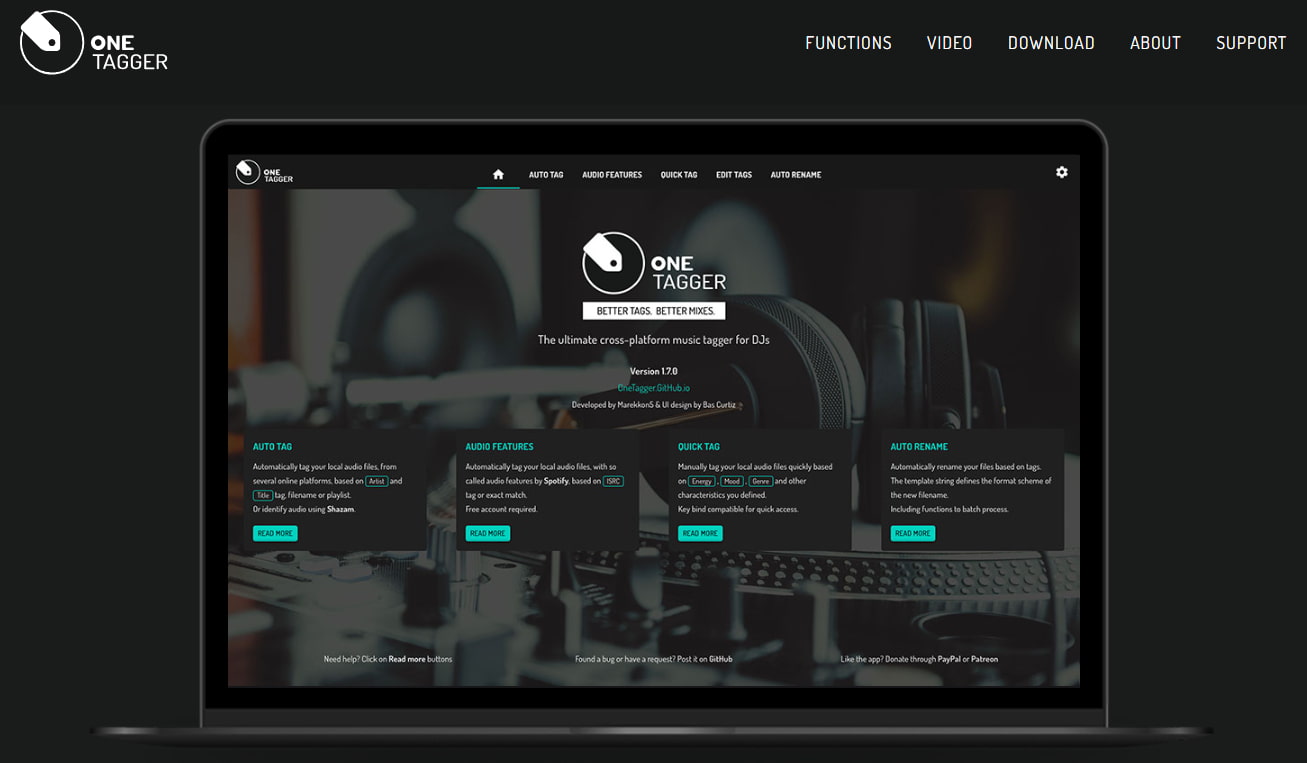Click the bold "Shazam" text
This screenshot has width=1307, height=763.
tap(341, 509)
